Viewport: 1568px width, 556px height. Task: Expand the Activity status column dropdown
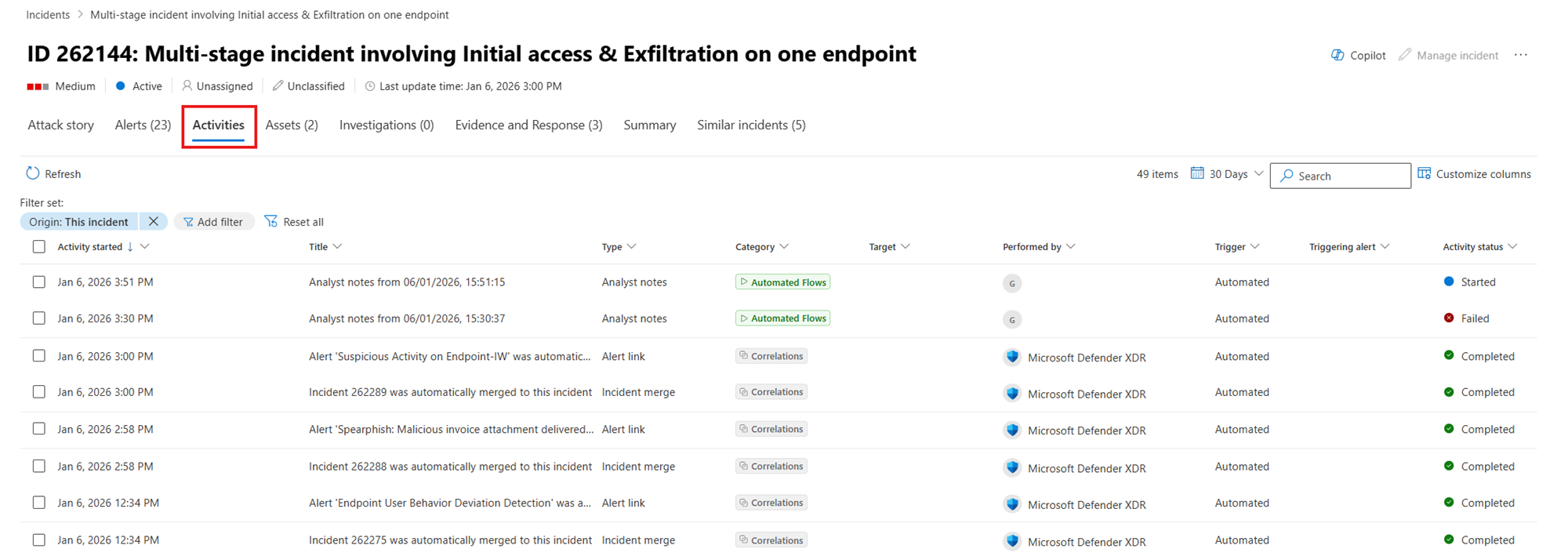[1512, 247]
